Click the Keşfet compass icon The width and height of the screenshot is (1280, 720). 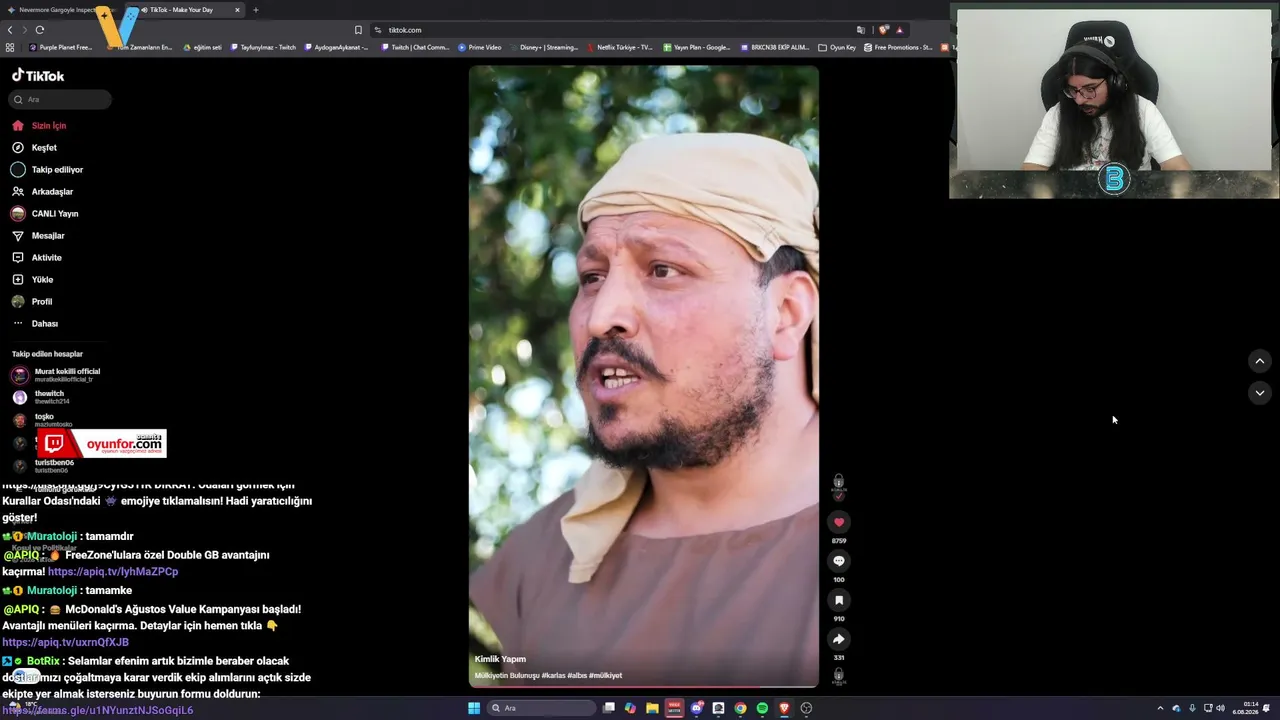coord(18,148)
